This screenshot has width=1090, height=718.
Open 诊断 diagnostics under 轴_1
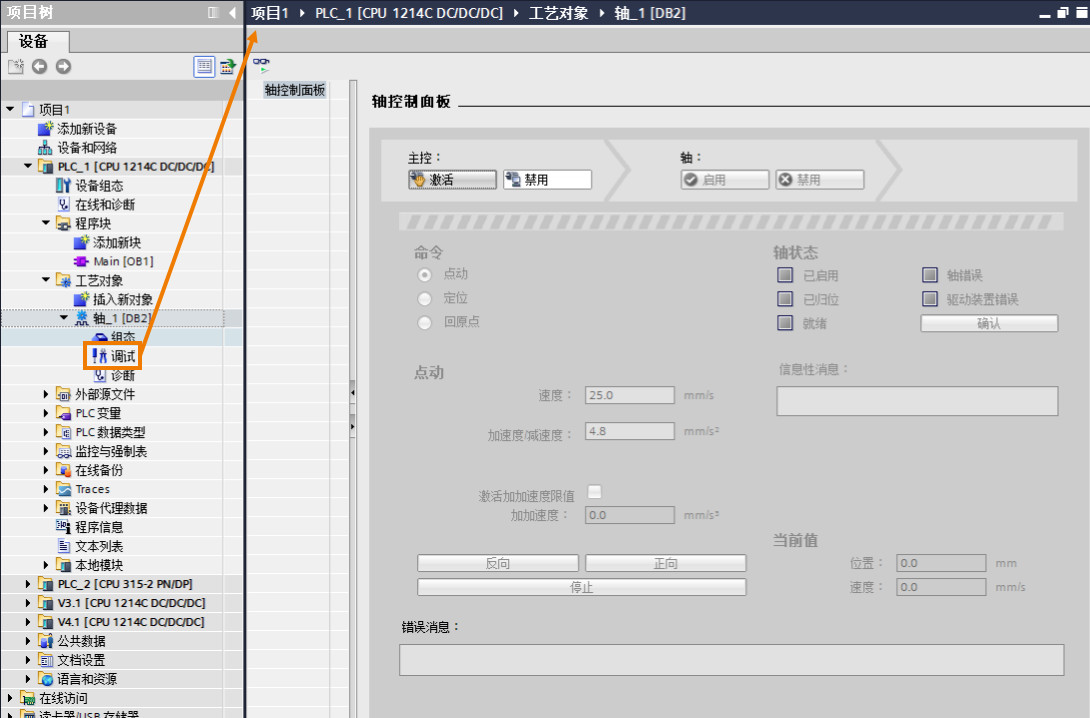tap(114, 375)
